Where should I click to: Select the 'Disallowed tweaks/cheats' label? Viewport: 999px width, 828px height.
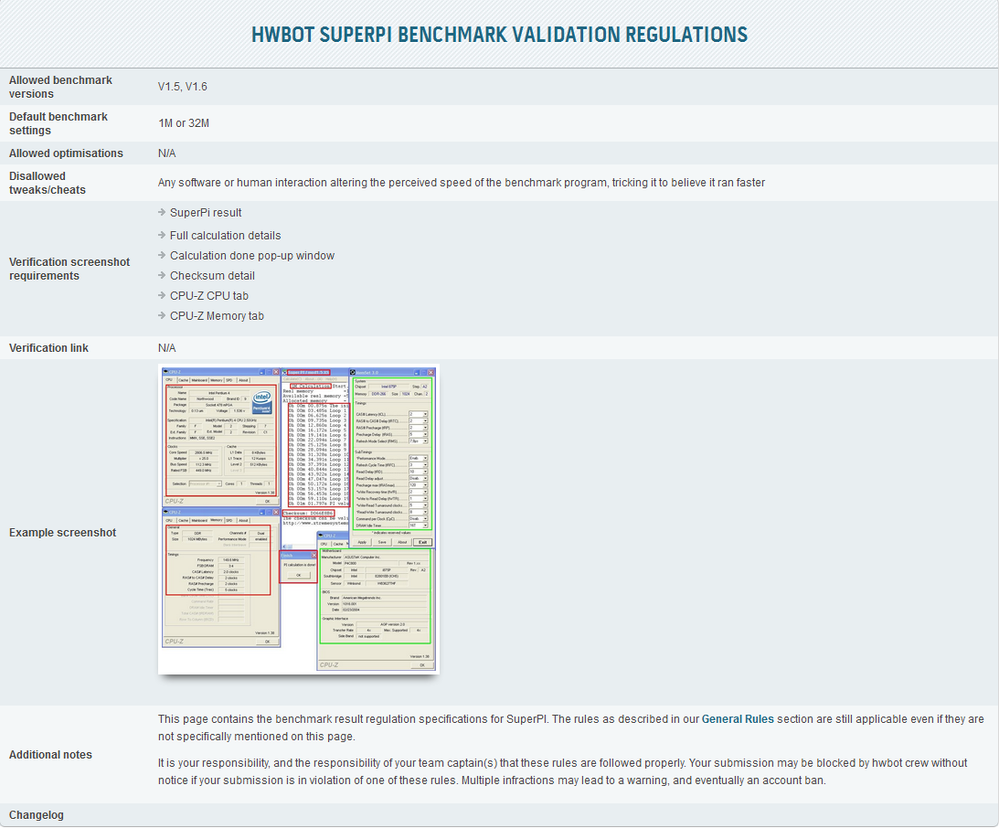point(47,183)
